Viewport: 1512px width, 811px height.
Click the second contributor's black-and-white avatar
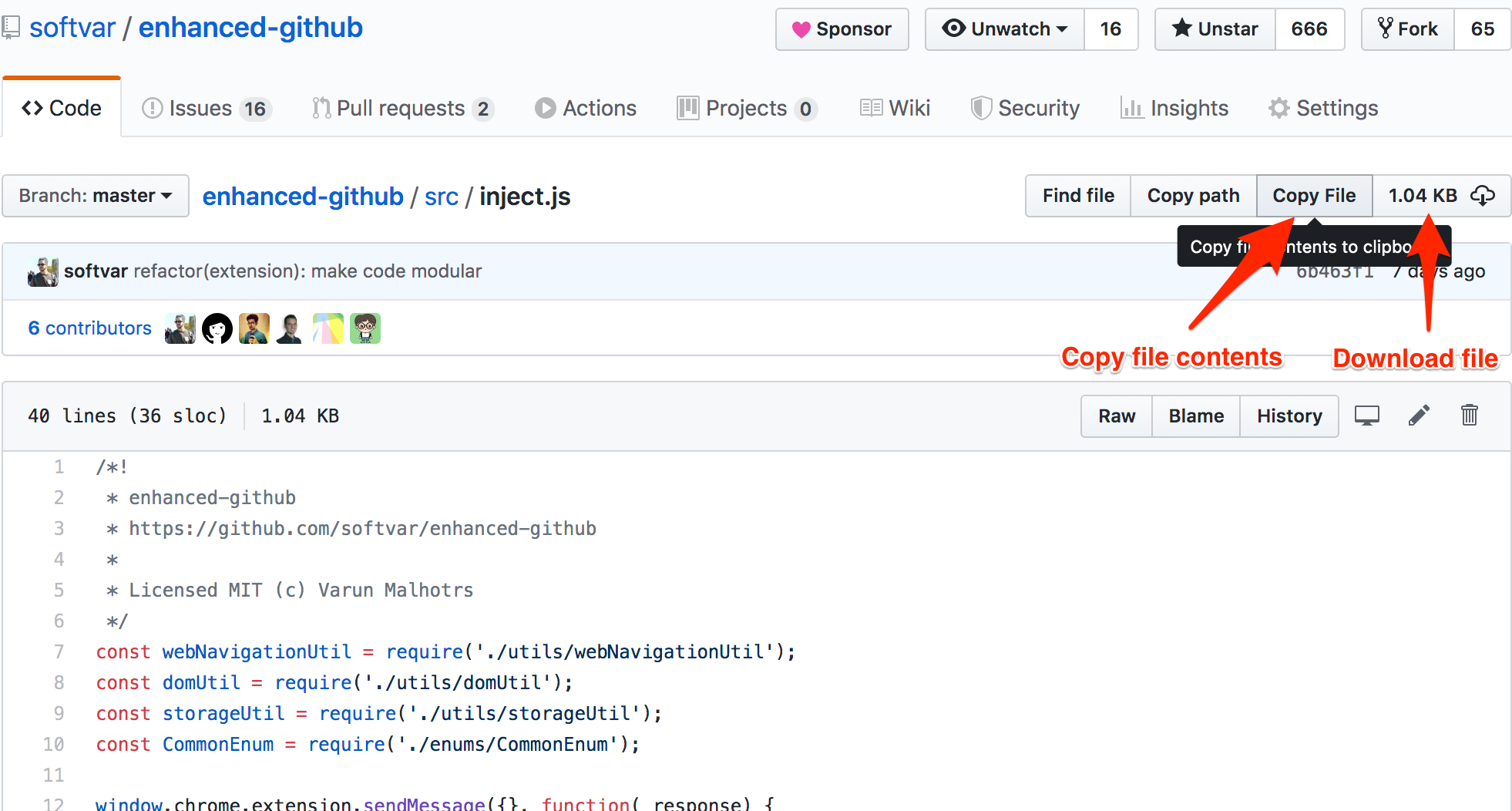click(x=217, y=328)
